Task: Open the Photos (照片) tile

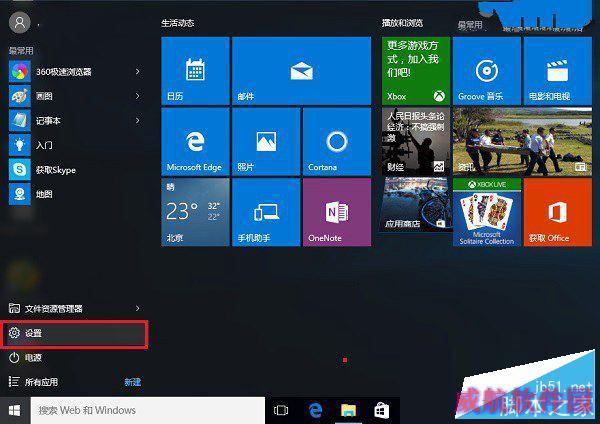Action: pos(266,142)
